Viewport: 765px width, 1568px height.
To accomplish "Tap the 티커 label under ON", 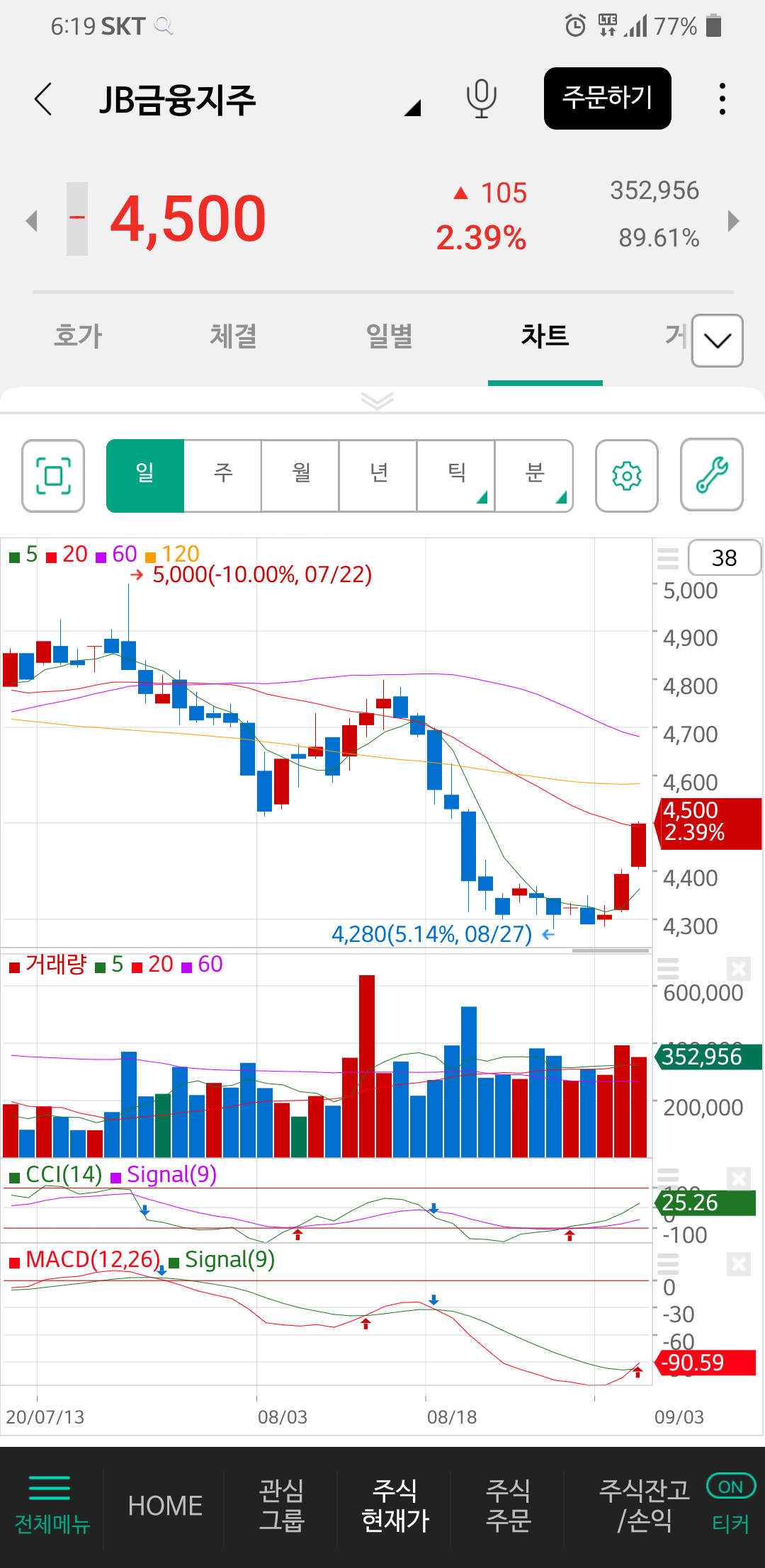I will click(730, 1523).
